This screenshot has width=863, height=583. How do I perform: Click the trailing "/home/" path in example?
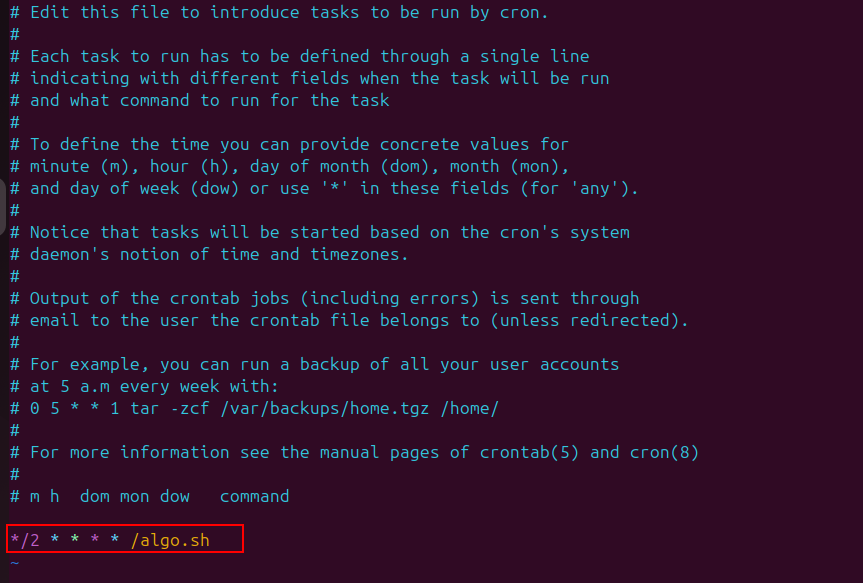coord(470,408)
